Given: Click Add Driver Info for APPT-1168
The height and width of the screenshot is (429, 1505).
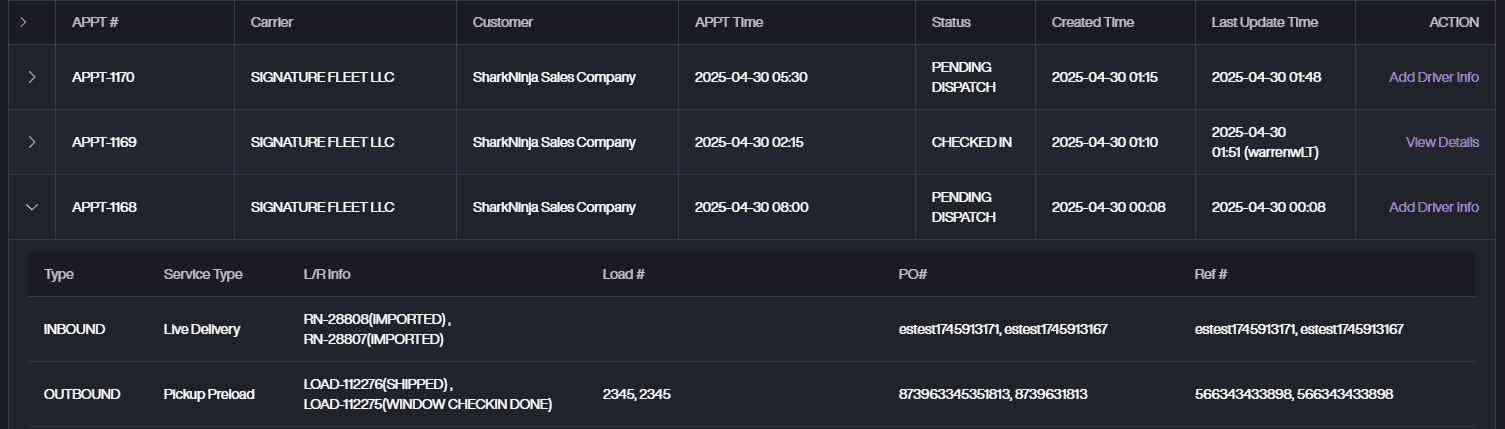Looking at the screenshot, I should [1433, 207].
